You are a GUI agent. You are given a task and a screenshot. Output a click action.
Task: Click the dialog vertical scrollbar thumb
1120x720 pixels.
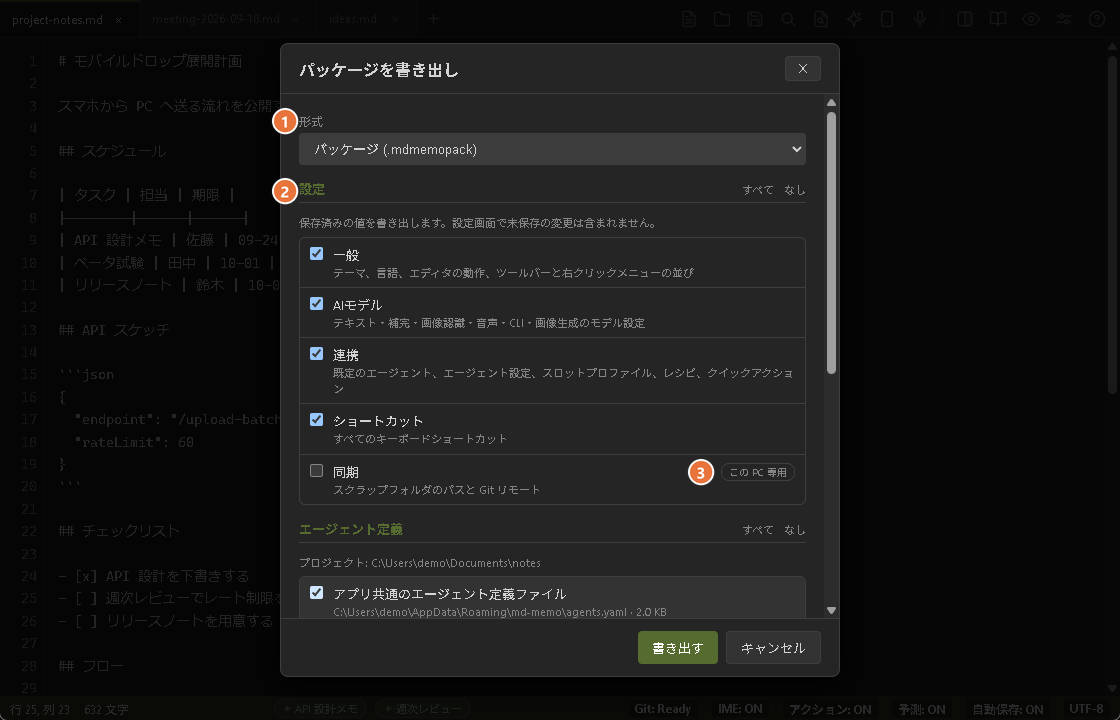click(831, 243)
